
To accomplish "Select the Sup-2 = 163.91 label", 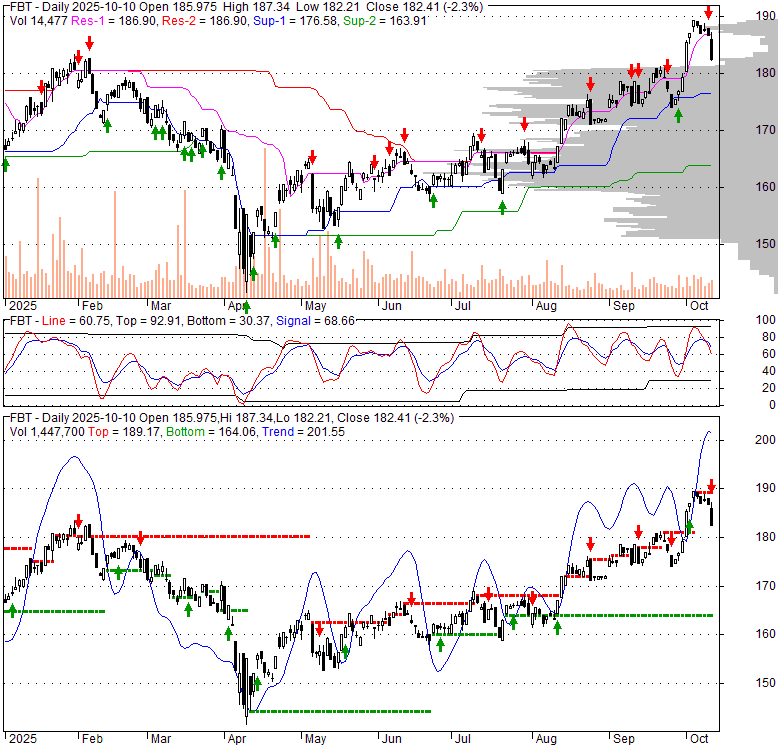I will 385,21.
